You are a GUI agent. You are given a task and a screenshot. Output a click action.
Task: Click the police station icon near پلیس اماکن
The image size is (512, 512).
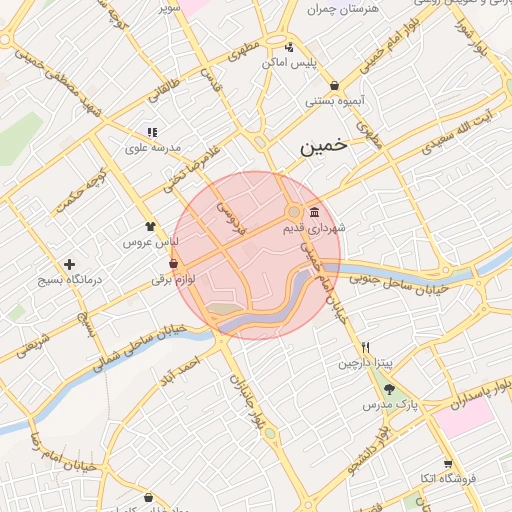[x=289, y=47]
